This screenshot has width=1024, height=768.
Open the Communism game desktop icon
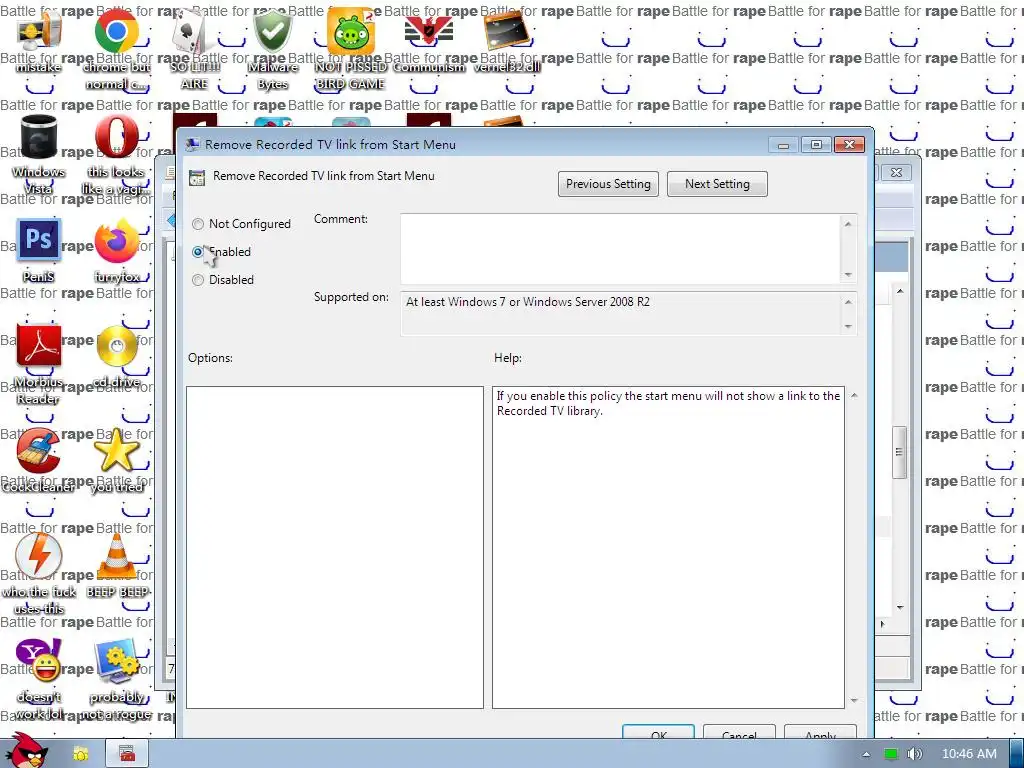pos(428,31)
